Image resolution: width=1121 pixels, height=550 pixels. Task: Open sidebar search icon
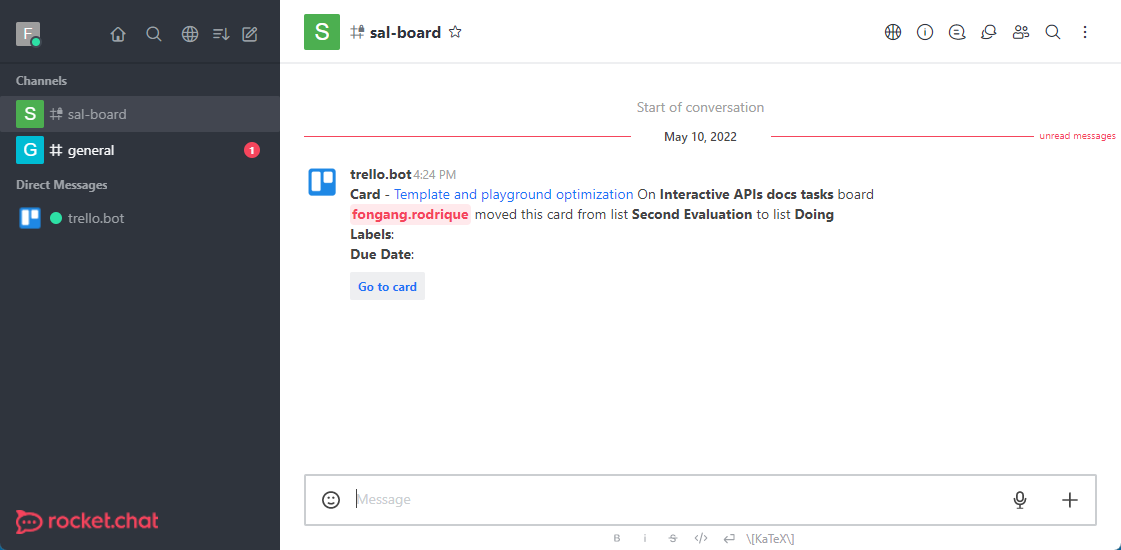(x=154, y=34)
